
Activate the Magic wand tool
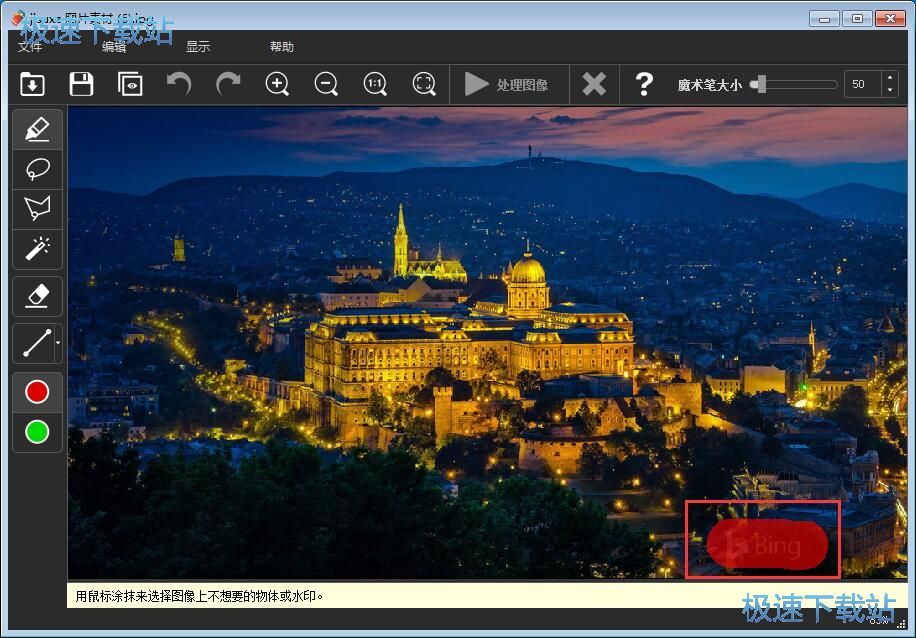pos(37,249)
